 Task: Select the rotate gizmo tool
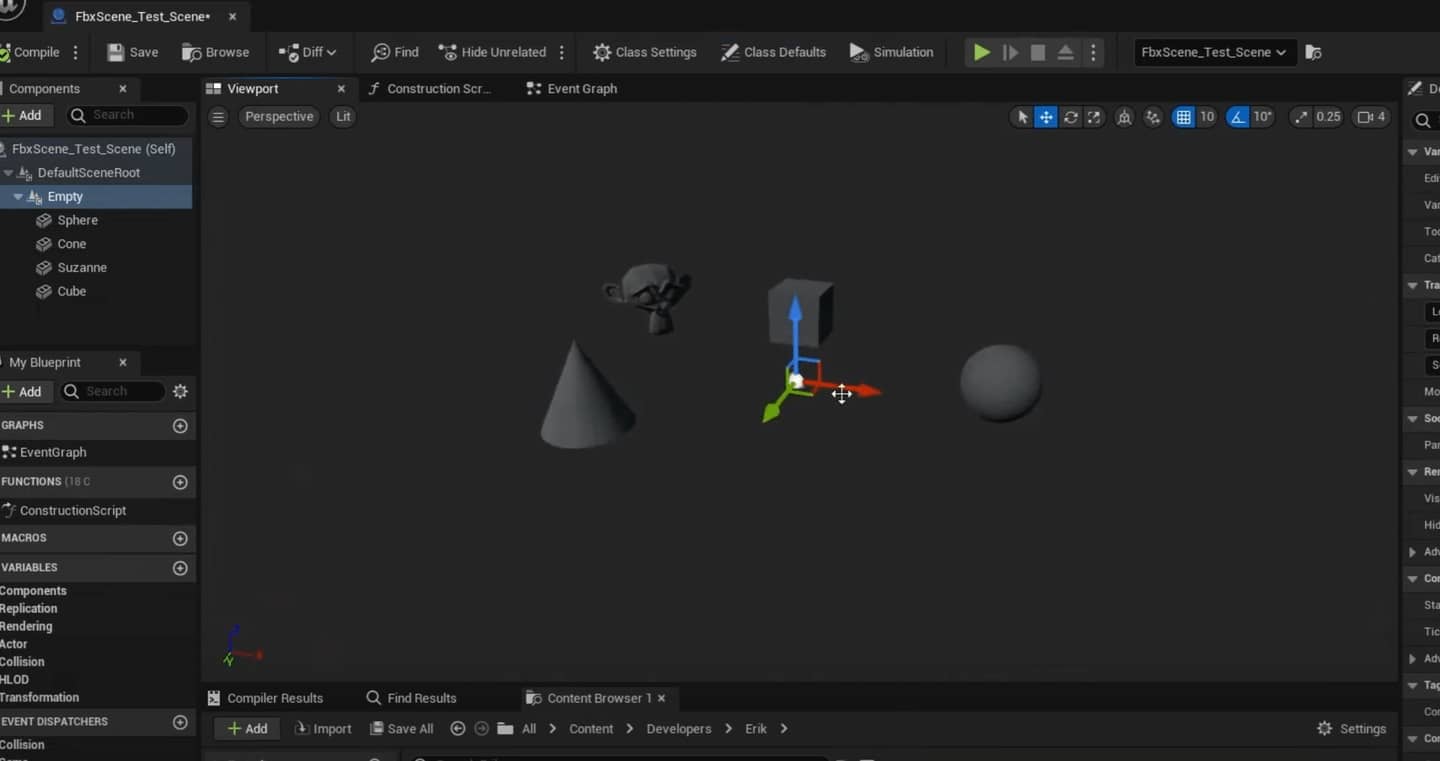[1070, 117]
